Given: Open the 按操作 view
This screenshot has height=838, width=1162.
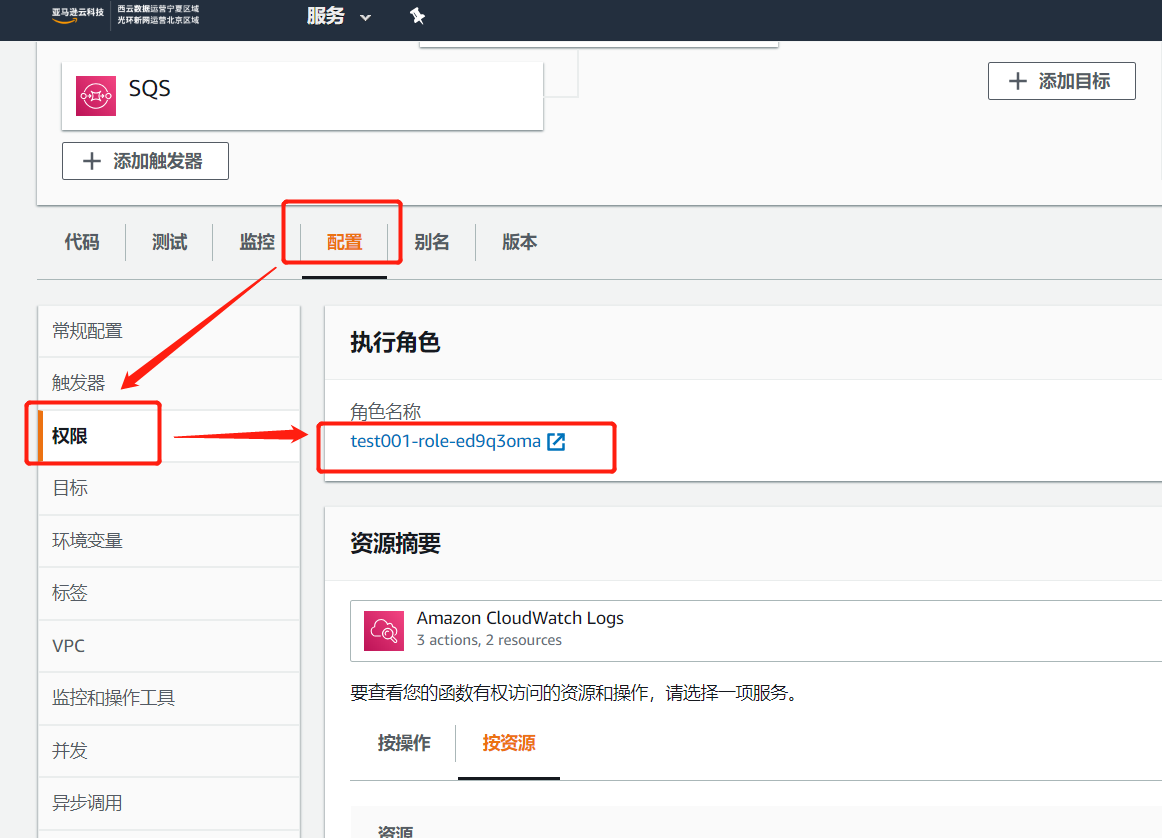Looking at the screenshot, I should pos(404,743).
